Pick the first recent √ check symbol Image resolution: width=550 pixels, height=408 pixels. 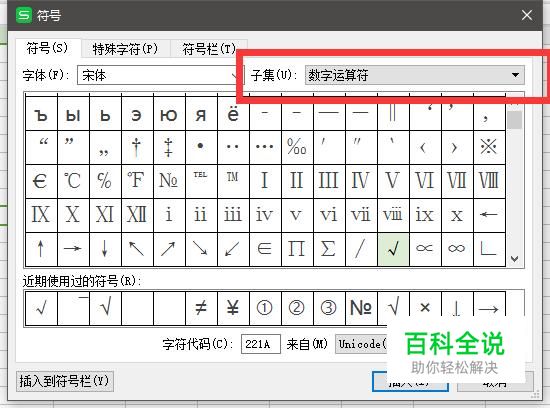[x=41, y=308]
